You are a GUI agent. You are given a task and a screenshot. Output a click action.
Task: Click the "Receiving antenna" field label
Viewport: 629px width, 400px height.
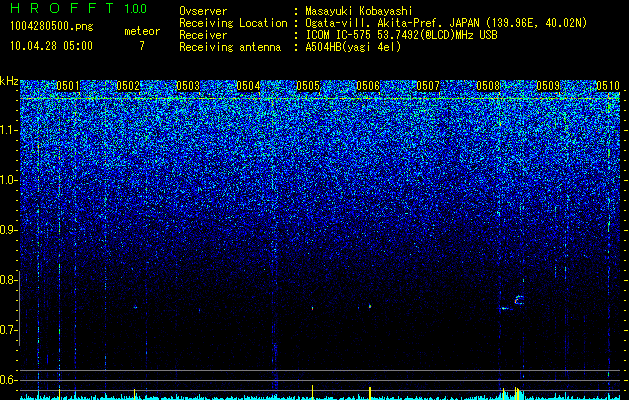click(230, 47)
